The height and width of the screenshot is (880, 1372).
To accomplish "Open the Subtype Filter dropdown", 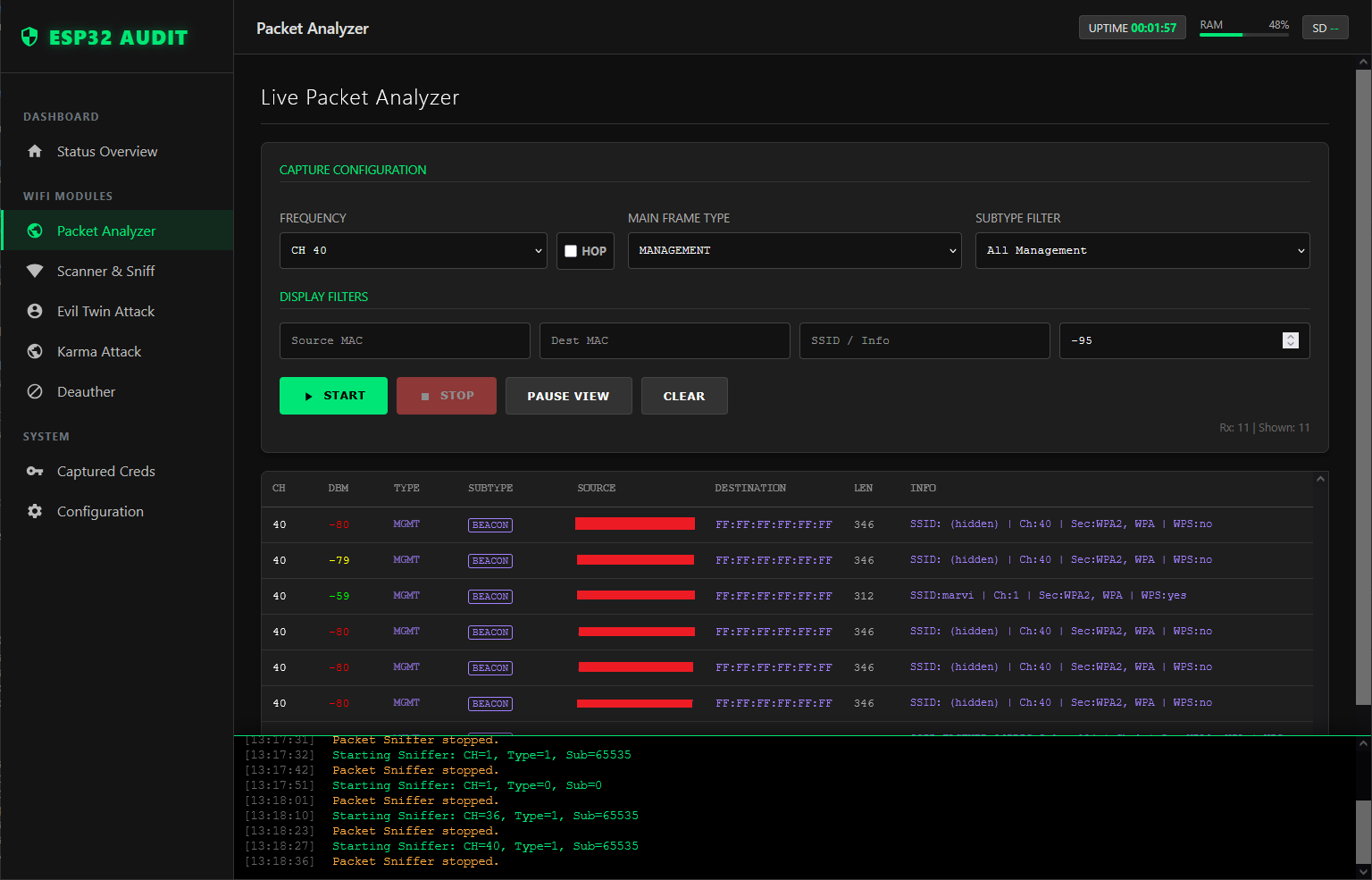I will 1142,250.
